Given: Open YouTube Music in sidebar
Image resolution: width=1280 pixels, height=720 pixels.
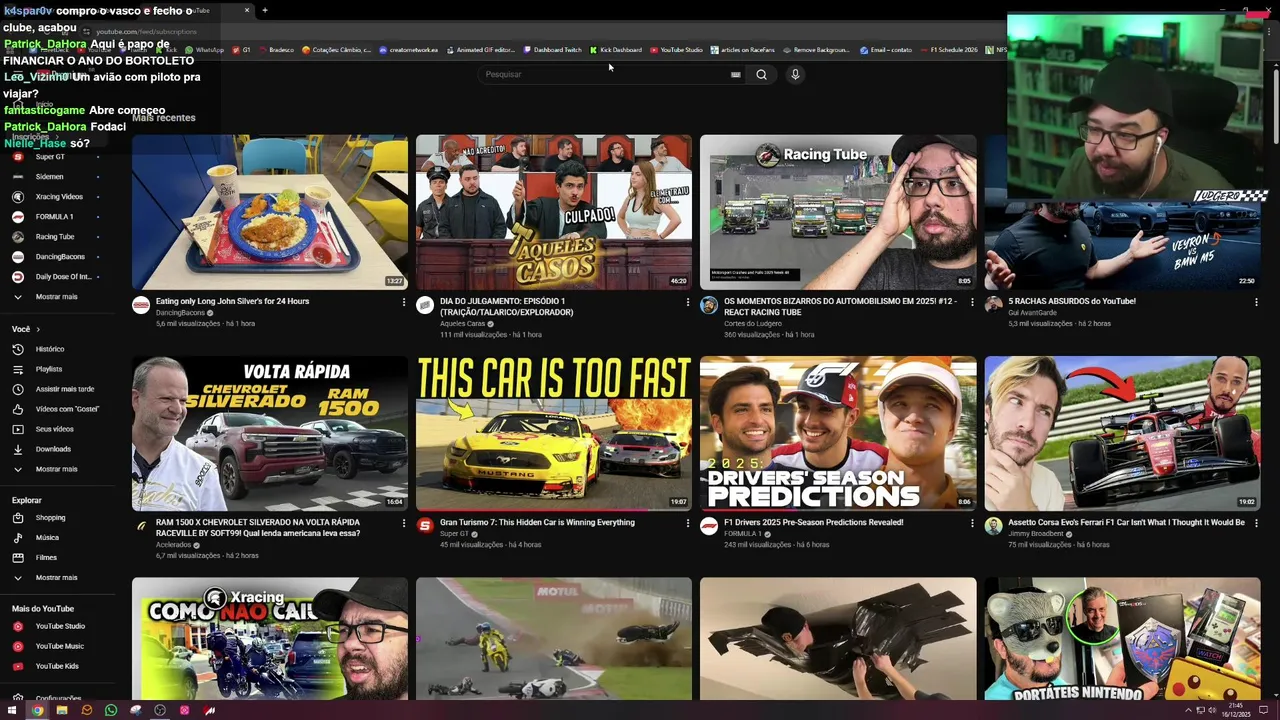Looking at the screenshot, I should pyautogui.click(x=59, y=646).
